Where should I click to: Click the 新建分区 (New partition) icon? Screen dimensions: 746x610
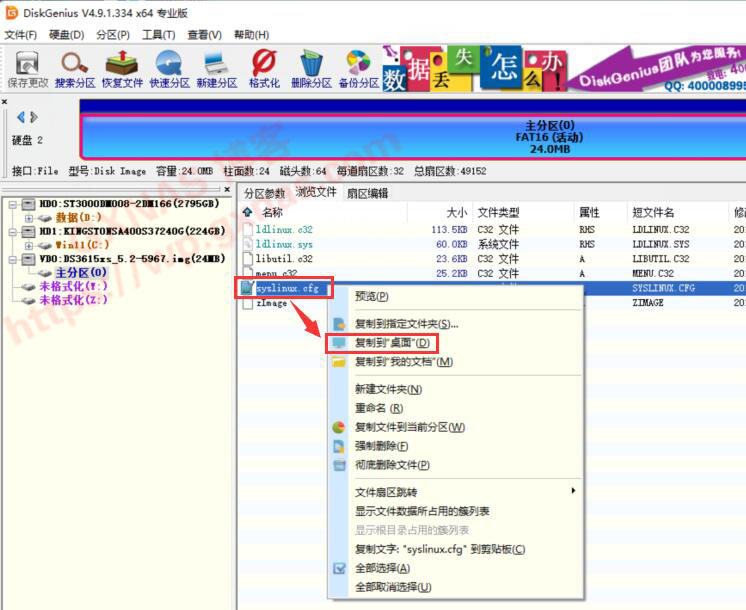pos(216,68)
